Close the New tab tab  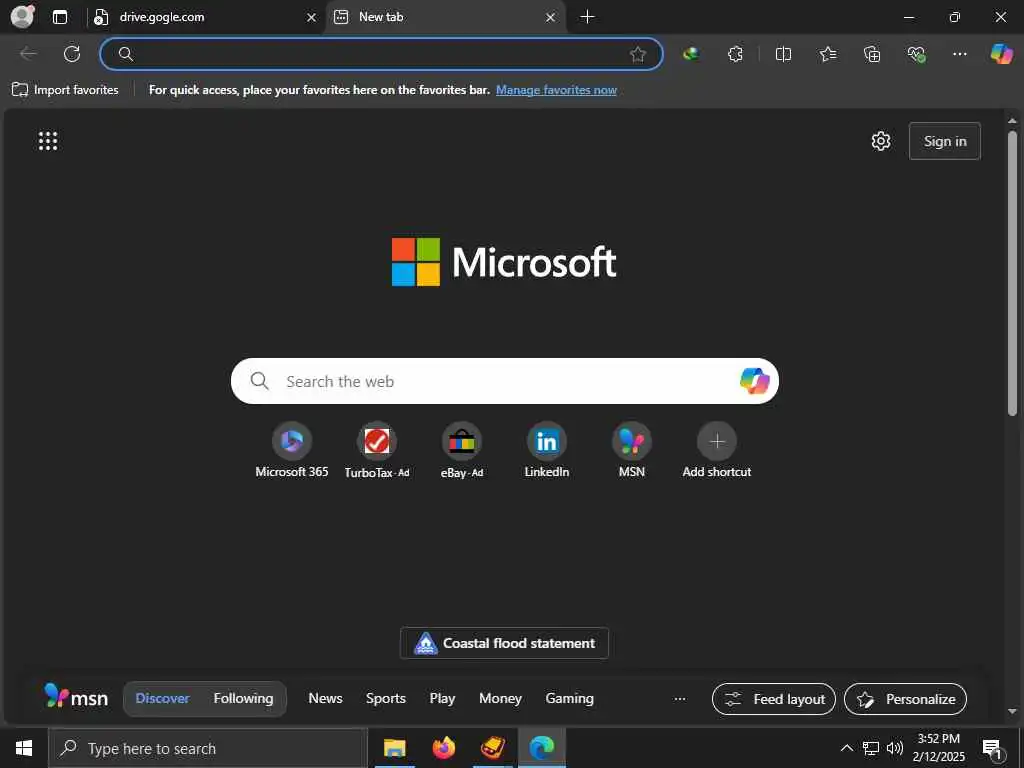(551, 18)
